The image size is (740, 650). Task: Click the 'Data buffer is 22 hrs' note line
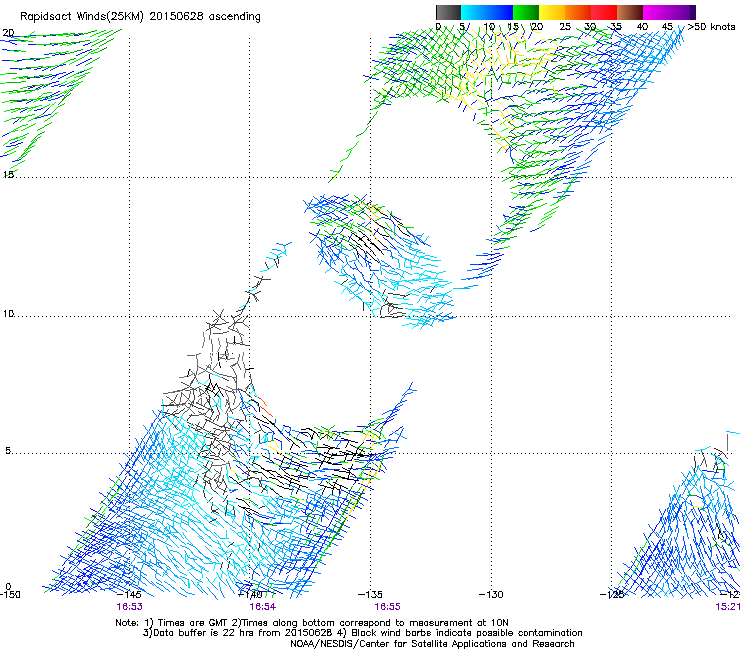[362, 633]
